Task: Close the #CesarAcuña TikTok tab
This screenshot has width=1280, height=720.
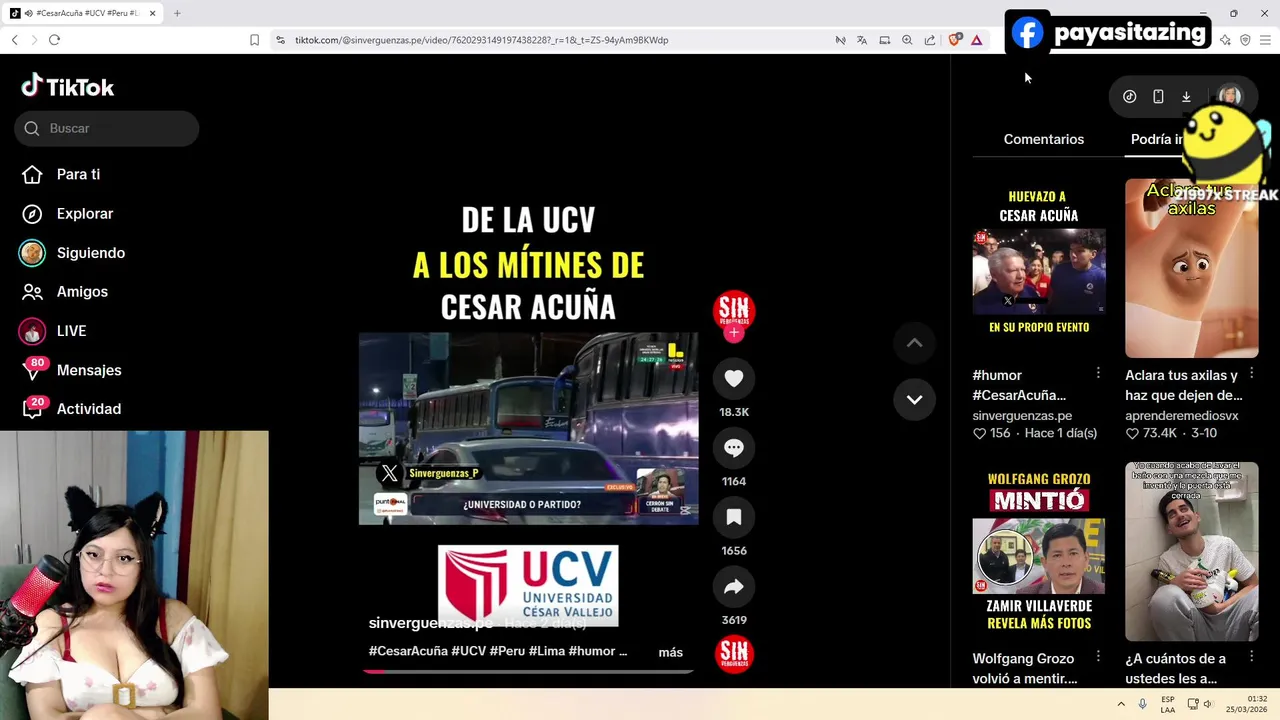Action: click(x=152, y=13)
